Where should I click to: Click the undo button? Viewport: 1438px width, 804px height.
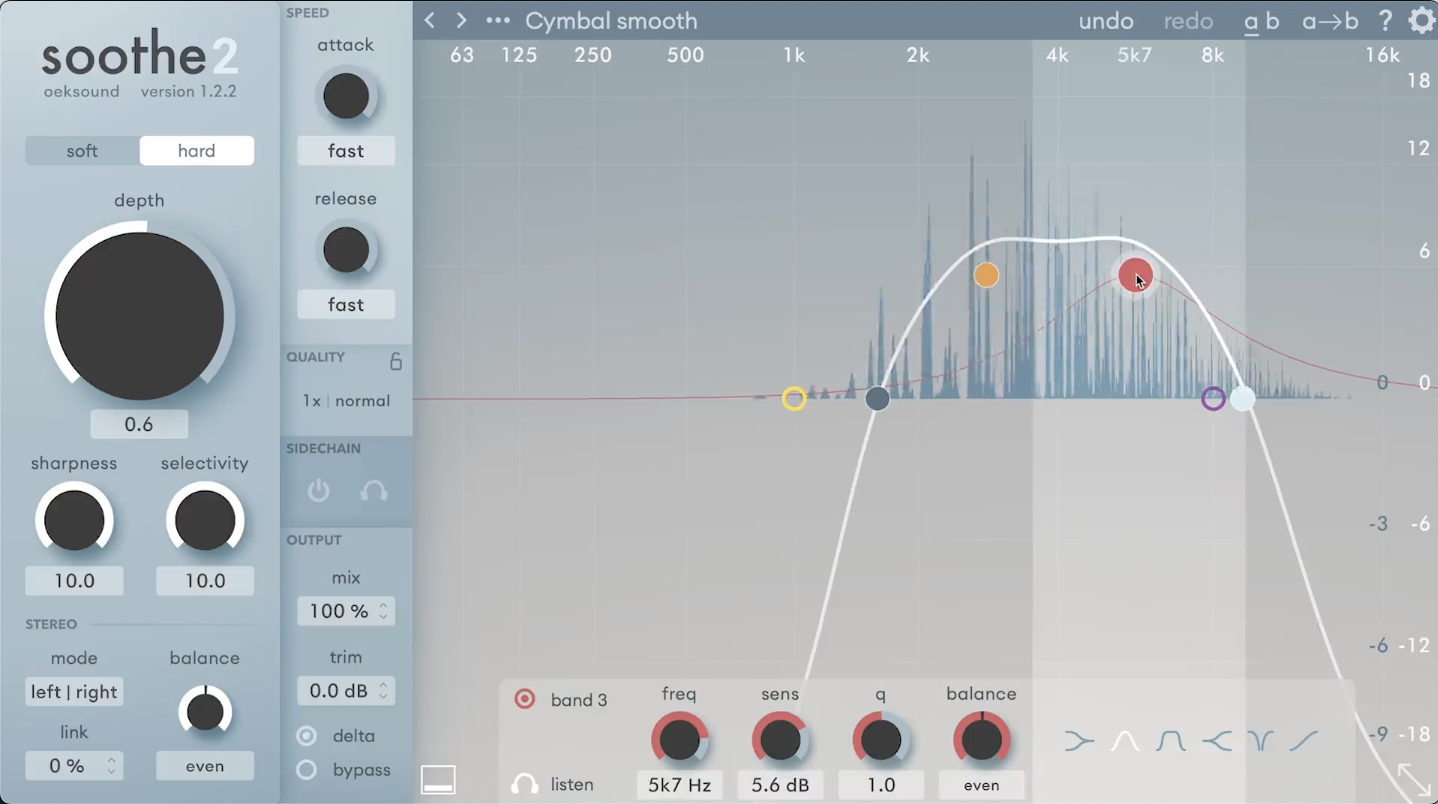[x=1106, y=20]
